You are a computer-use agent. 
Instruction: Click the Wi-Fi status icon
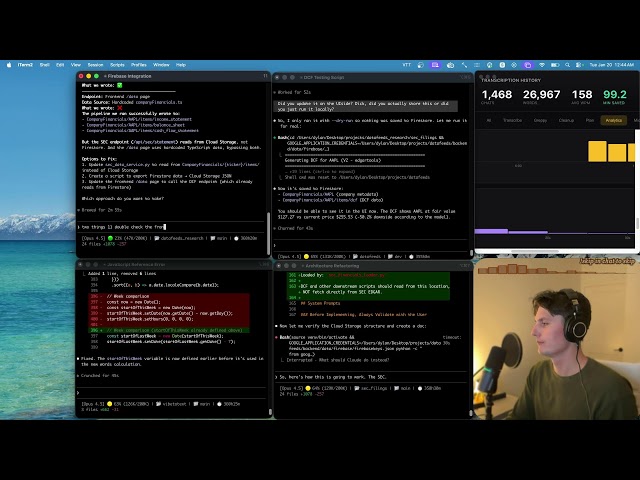coord(542,65)
